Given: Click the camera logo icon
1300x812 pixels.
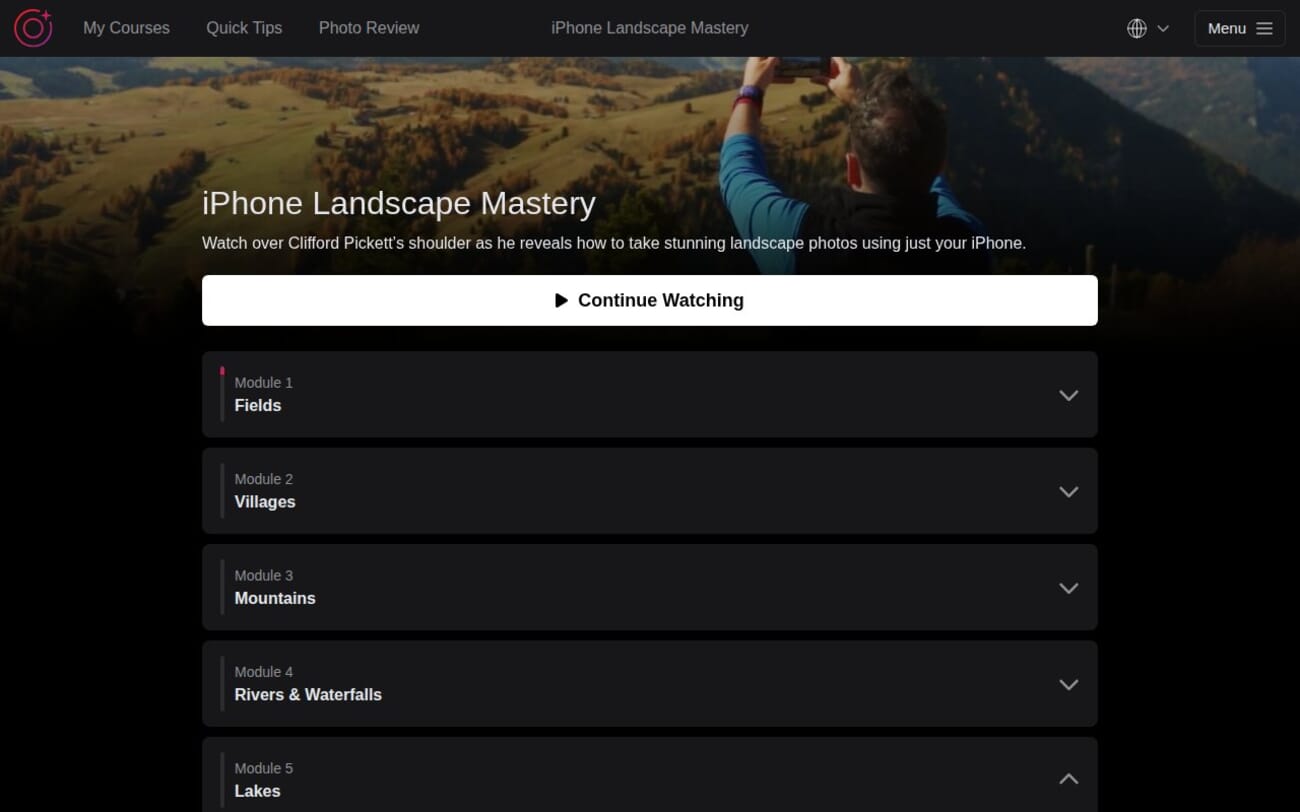Looking at the screenshot, I should click(x=33, y=28).
